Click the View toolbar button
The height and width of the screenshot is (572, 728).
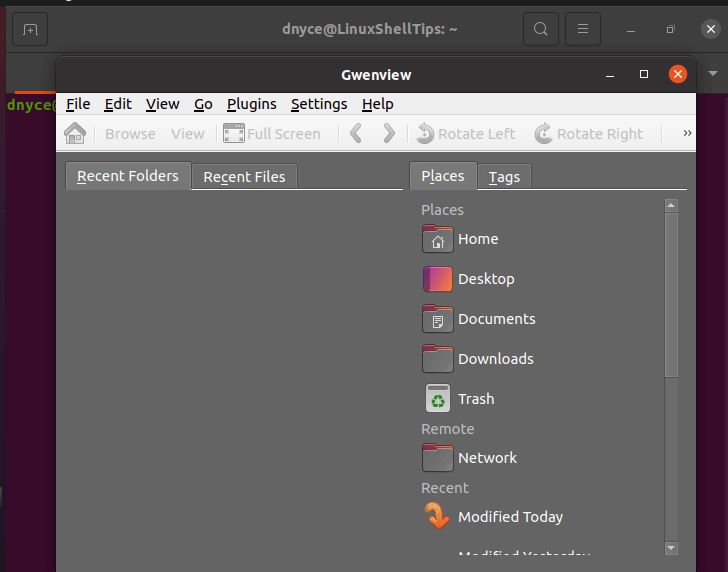coord(188,134)
